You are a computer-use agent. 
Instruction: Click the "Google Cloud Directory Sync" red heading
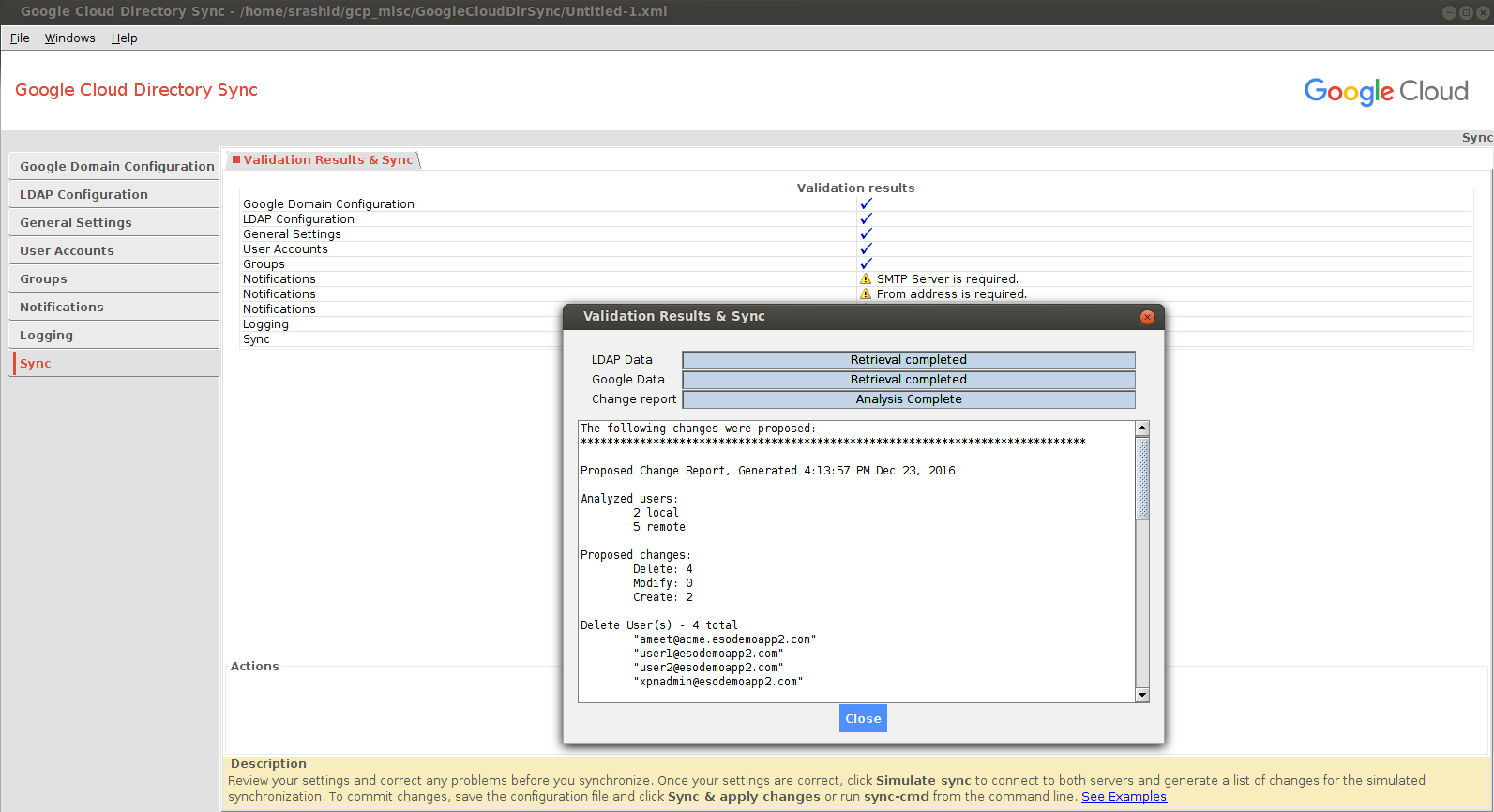pos(136,90)
